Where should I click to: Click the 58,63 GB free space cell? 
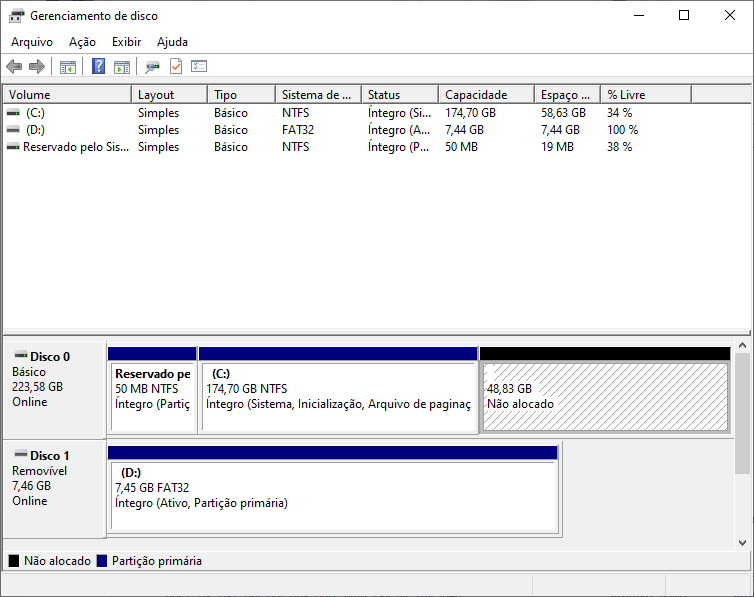click(x=563, y=112)
